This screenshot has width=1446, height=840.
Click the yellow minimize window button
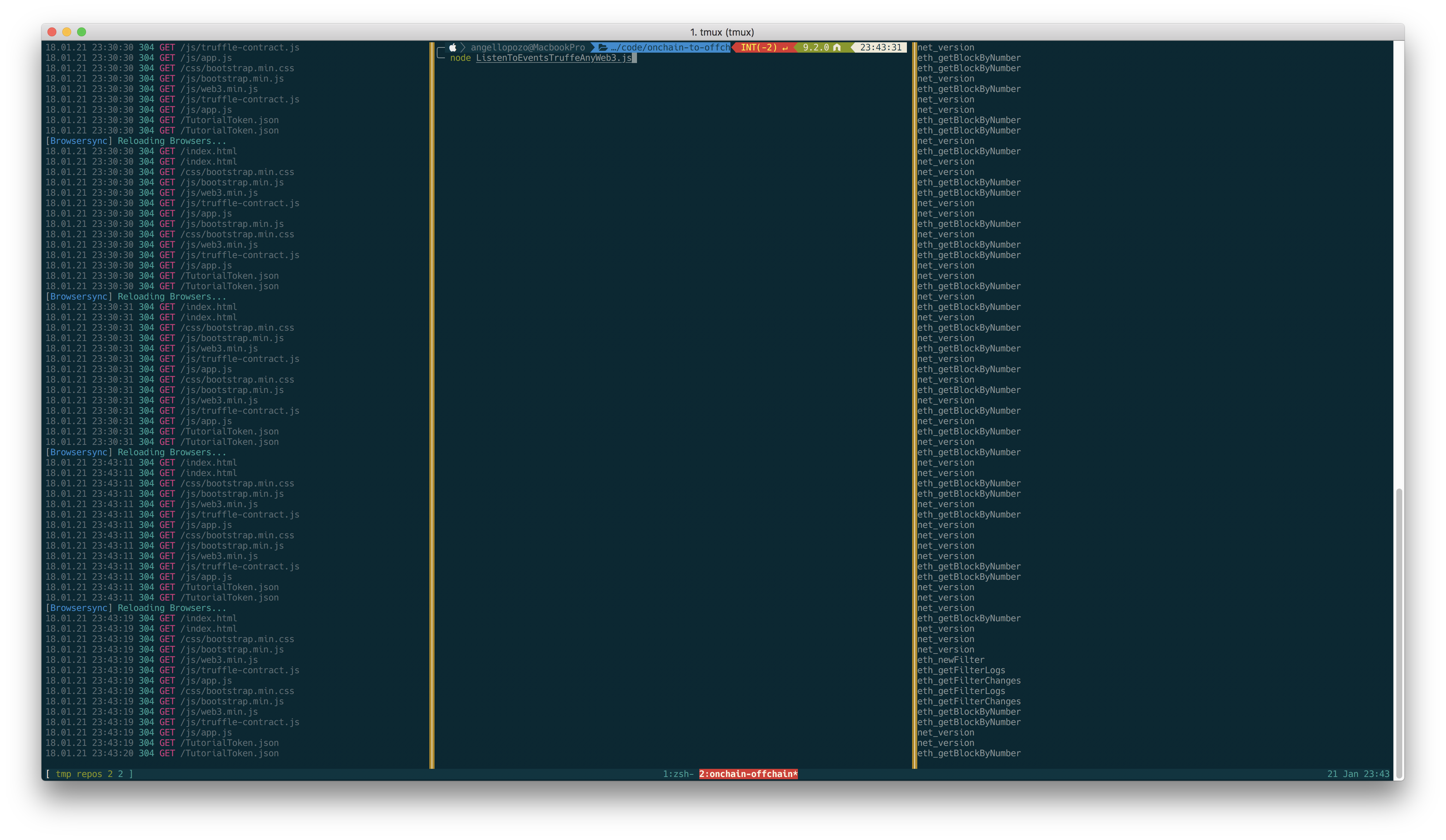pos(67,32)
